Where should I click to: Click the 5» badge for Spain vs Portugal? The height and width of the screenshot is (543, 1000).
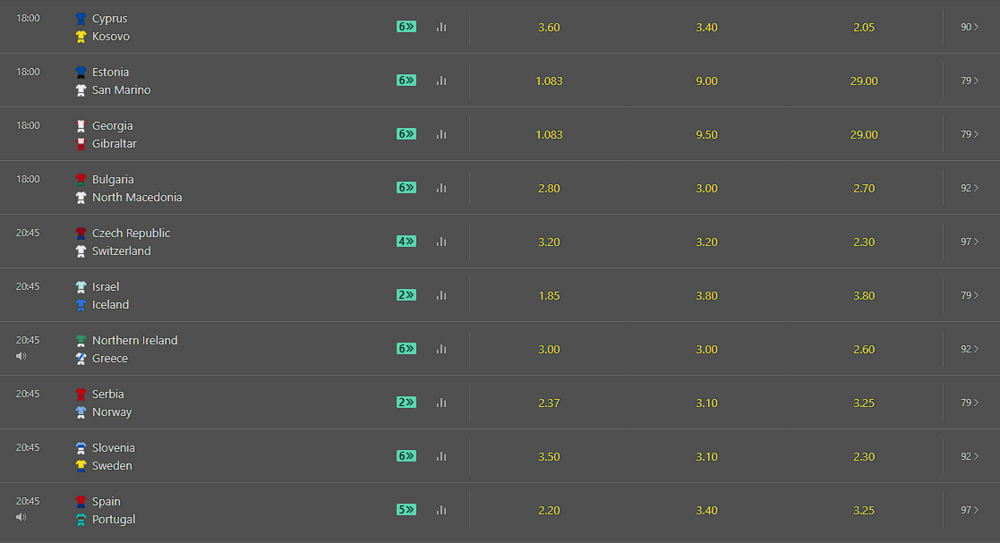(406, 510)
